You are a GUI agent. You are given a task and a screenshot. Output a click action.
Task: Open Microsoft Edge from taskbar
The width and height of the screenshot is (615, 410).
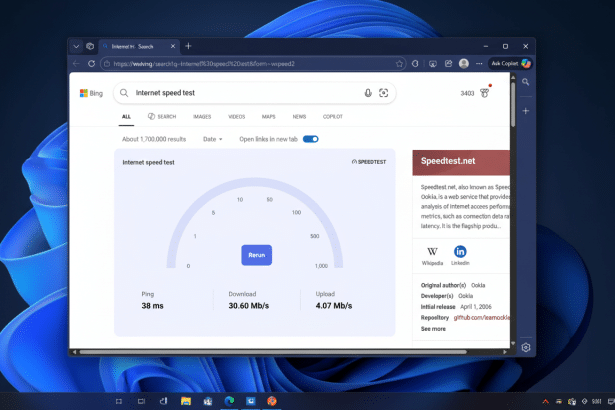[x=229, y=401]
